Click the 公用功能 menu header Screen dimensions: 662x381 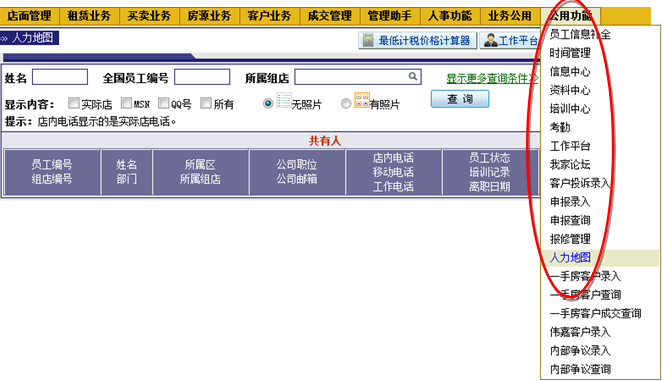[x=570, y=16]
